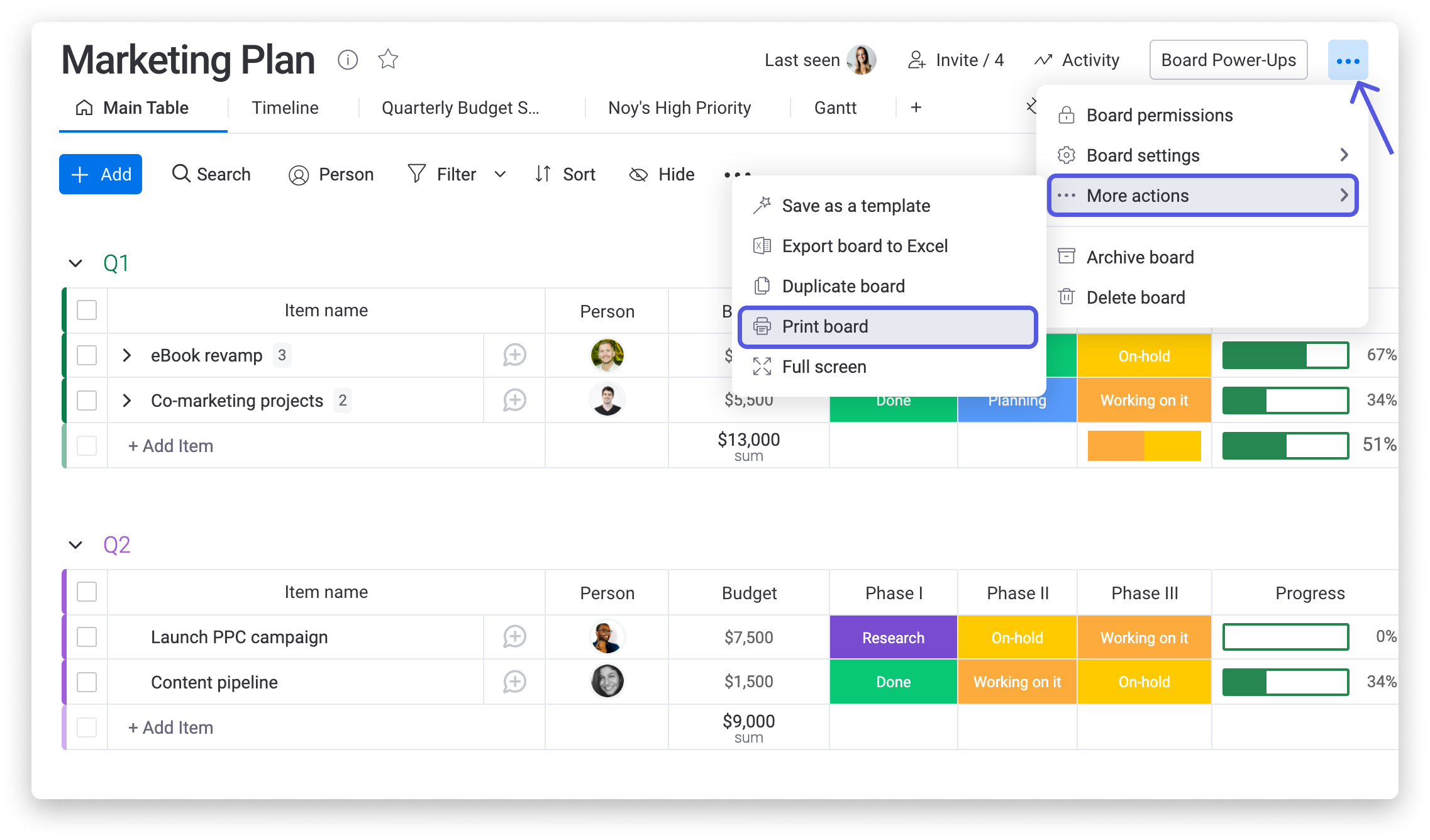This screenshot has height=840, width=1430.
Task: Click the Print board printer icon
Action: click(762, 326)
